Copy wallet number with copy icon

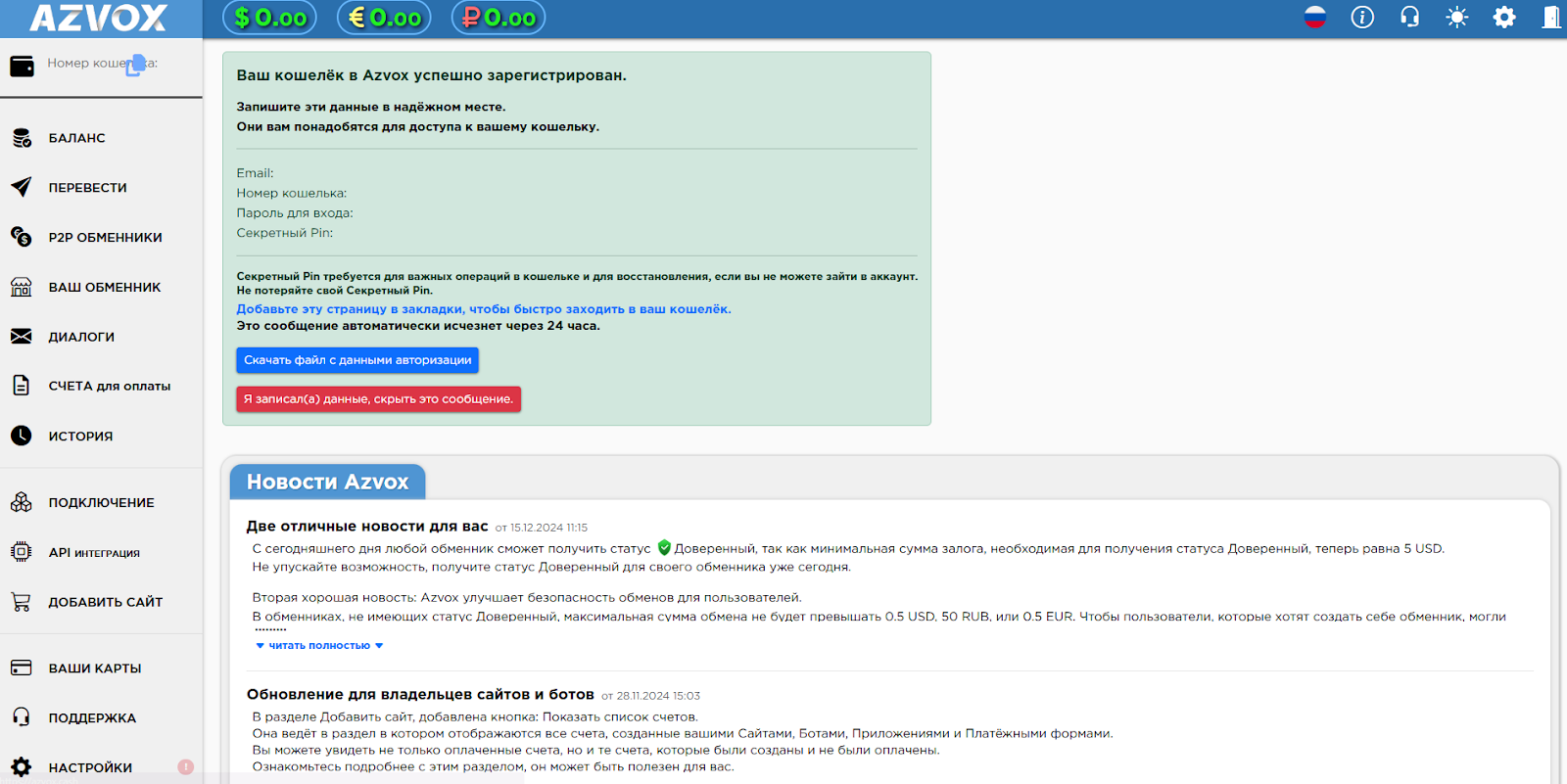pyautogui.click(x=135, y=66)
